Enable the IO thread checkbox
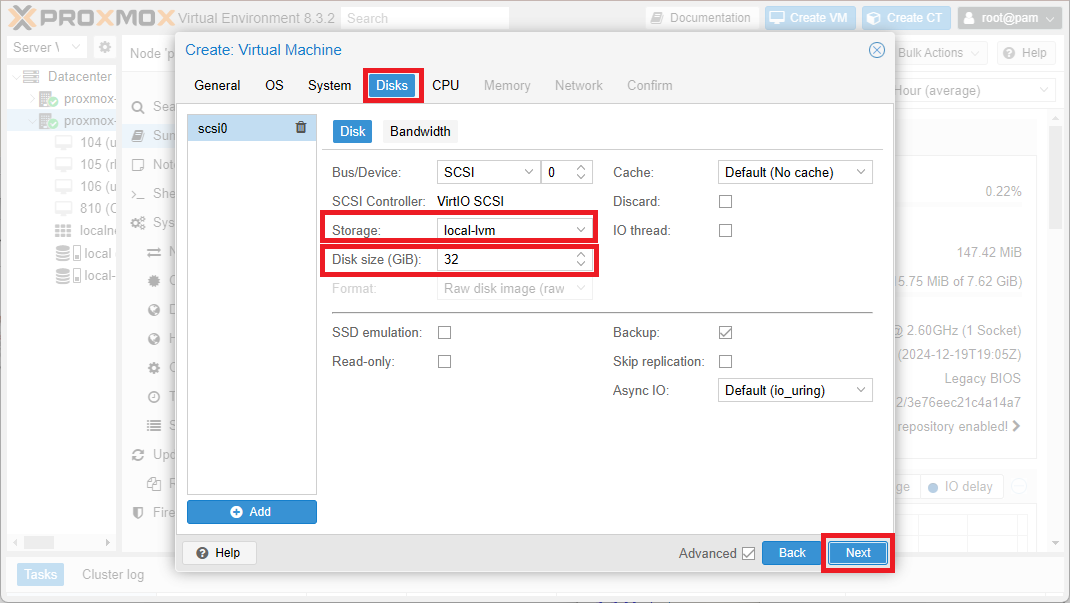 coord(725,231)
